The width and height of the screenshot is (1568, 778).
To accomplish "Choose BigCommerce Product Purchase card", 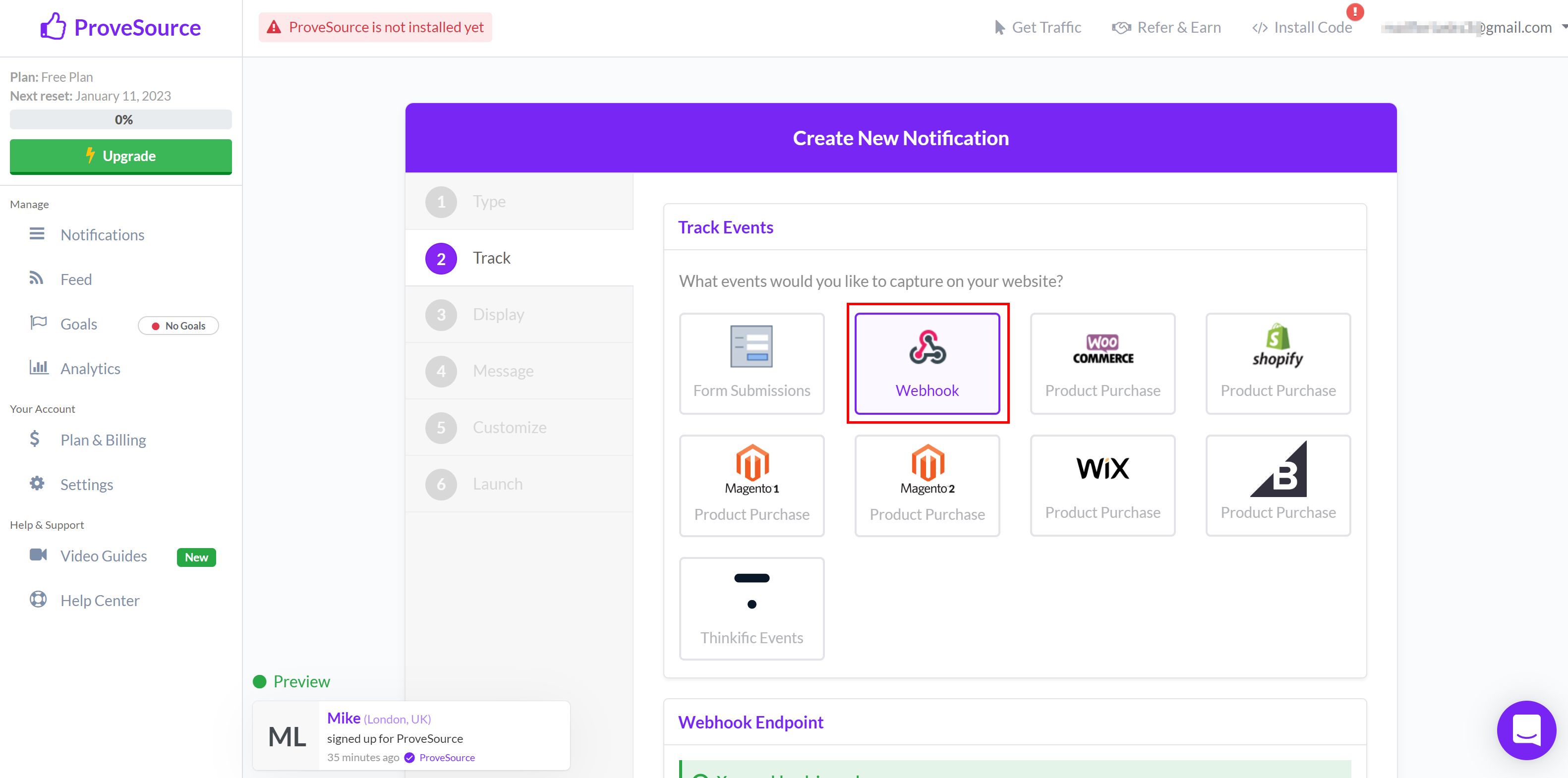I will (x=1278, y=486).
